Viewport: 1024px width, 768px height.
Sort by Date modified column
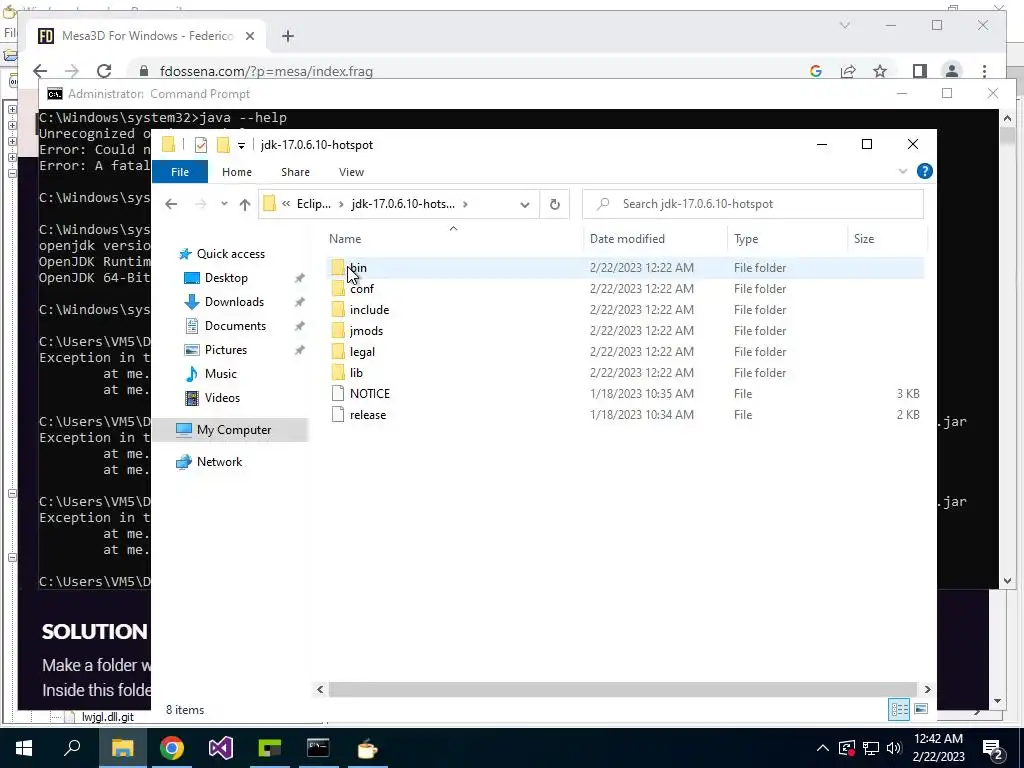pyautogui.click(x=655, y=239)
